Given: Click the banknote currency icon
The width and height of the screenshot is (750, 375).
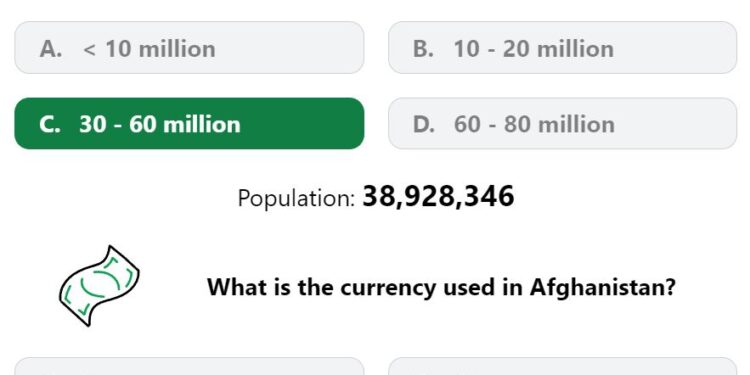Looking at the screenshot, I should coord(99,286).
